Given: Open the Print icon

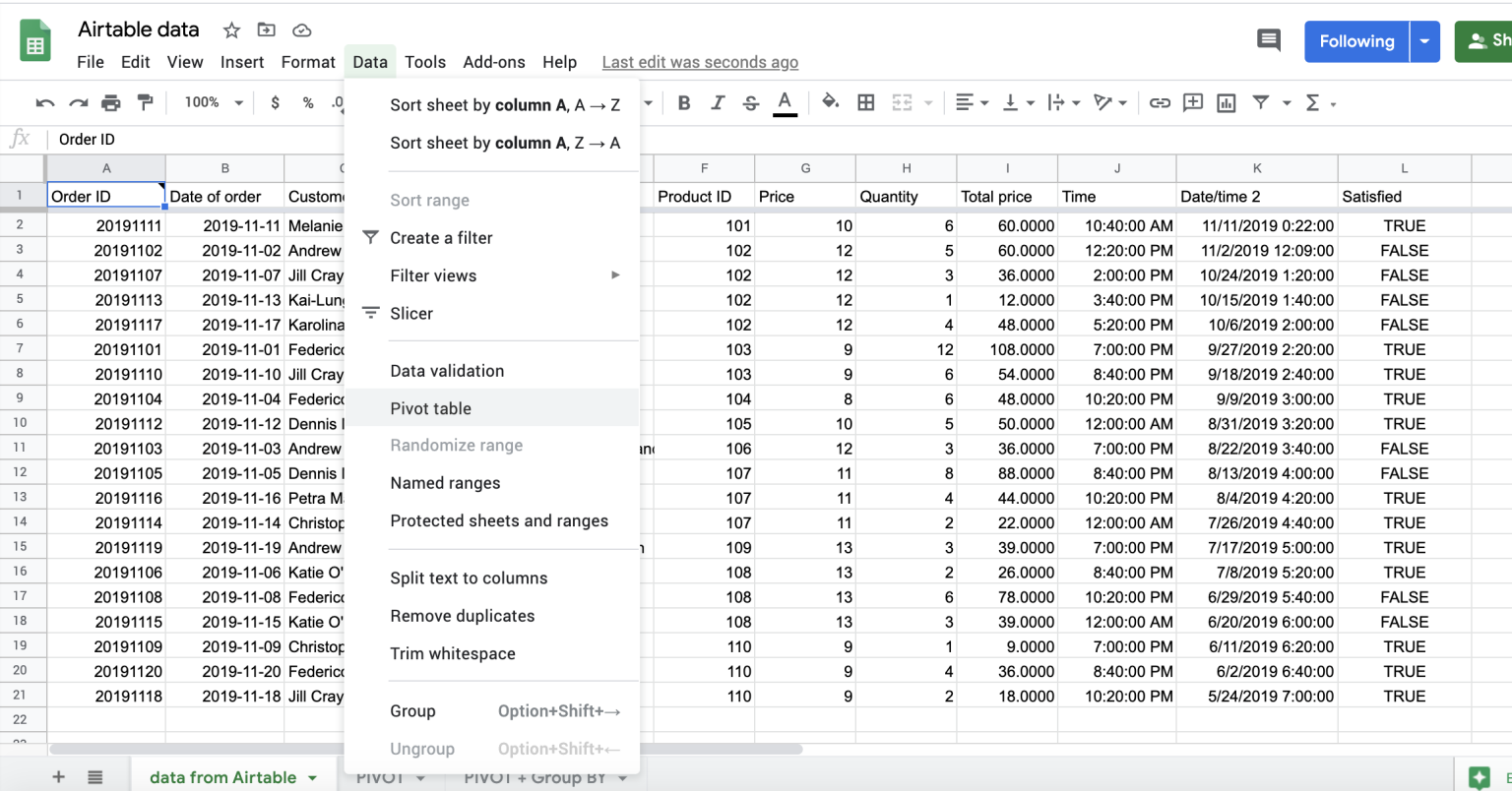Looking at the screenshot, I should pos(110,102).
